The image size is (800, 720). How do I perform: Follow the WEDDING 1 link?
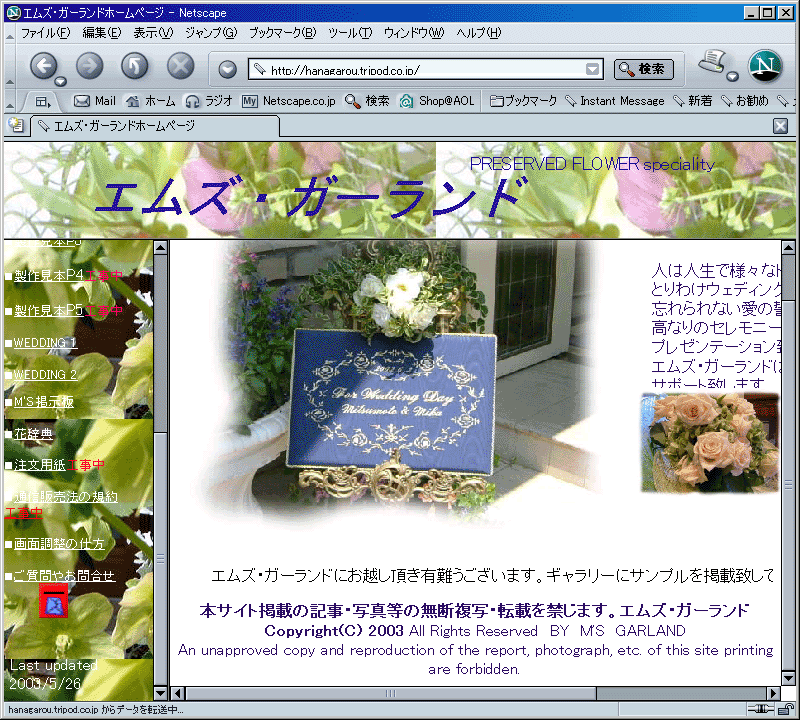45,343
